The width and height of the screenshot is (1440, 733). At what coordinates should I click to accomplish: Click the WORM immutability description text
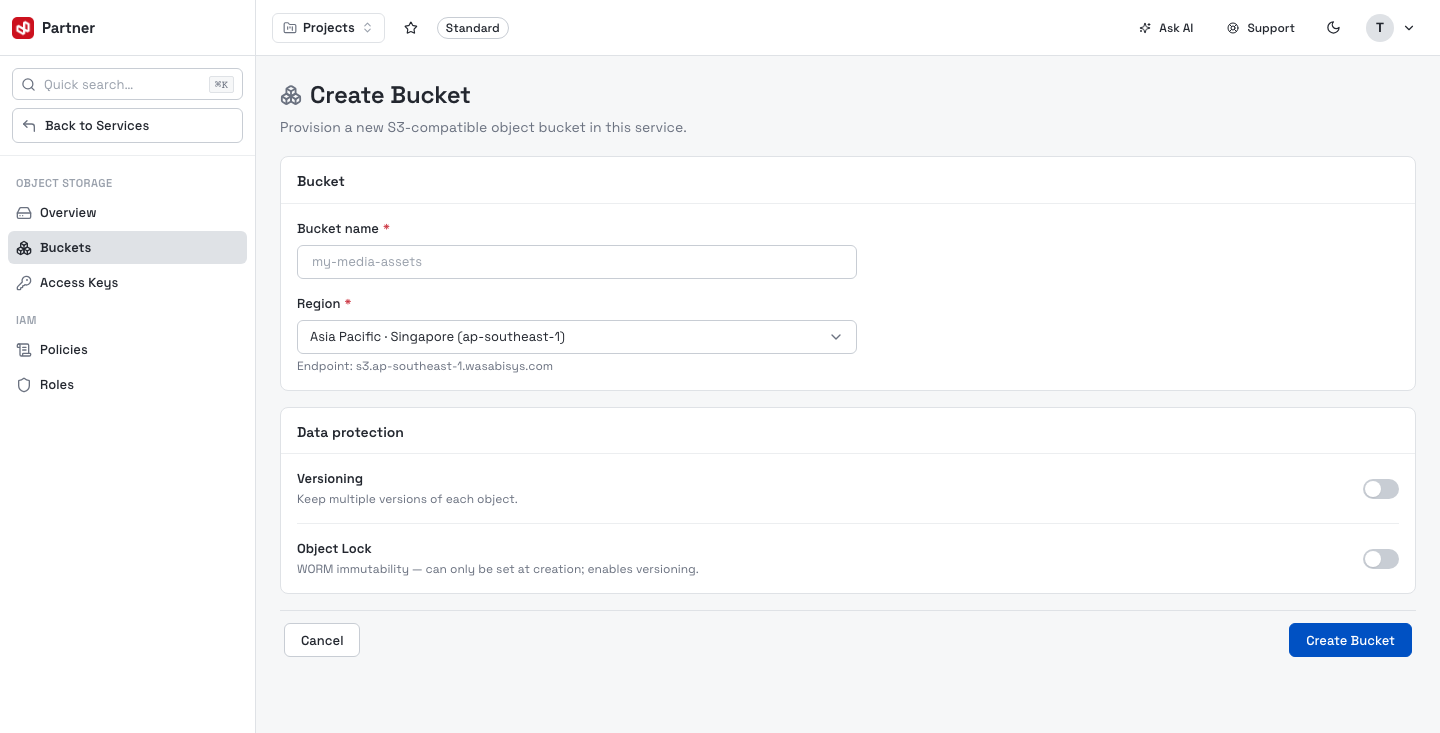[x=498, y=569]
